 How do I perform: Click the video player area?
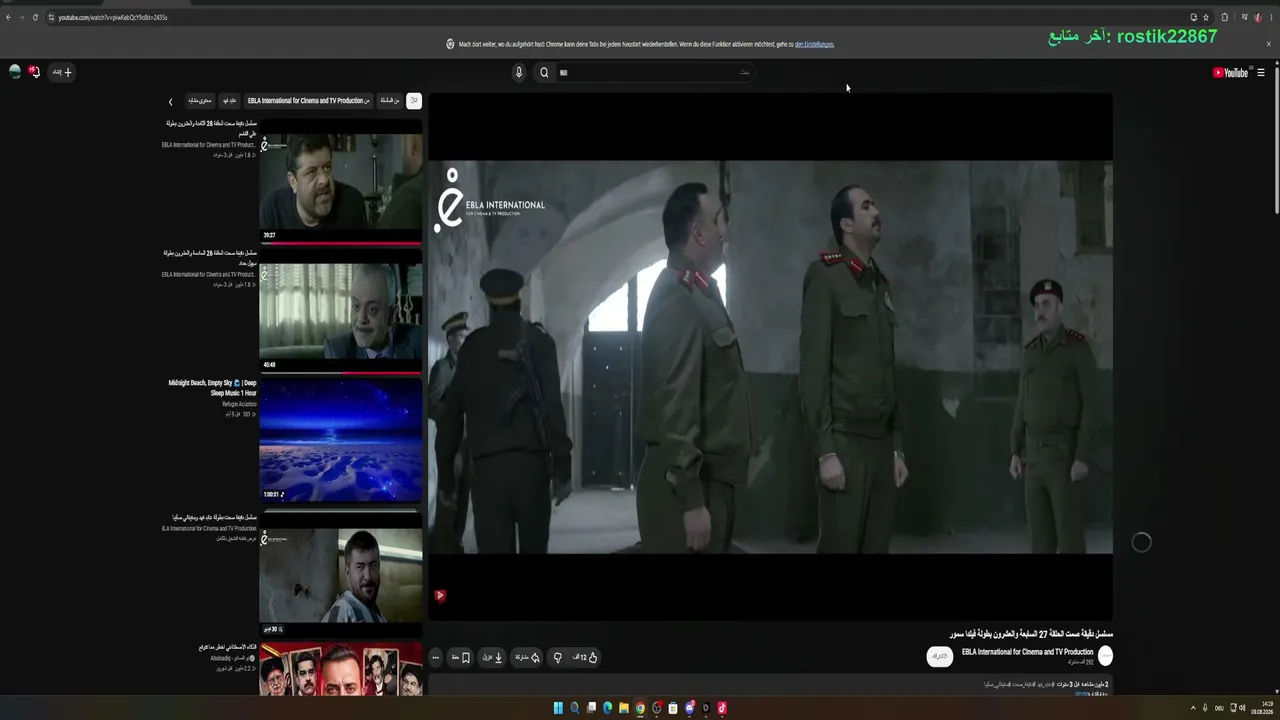[x=770, y=357]
